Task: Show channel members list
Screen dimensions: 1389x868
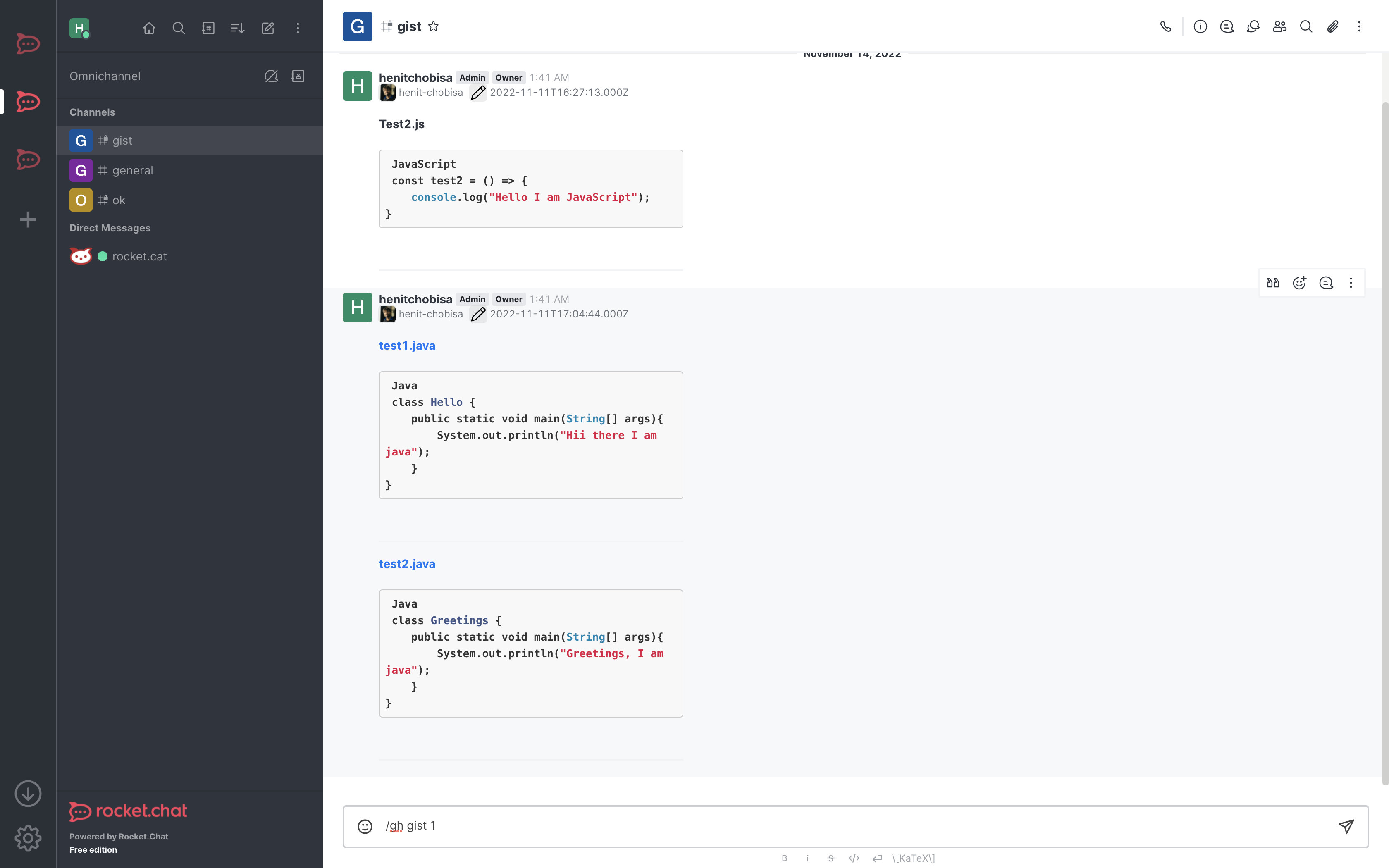Action: tap(1279, 26)
